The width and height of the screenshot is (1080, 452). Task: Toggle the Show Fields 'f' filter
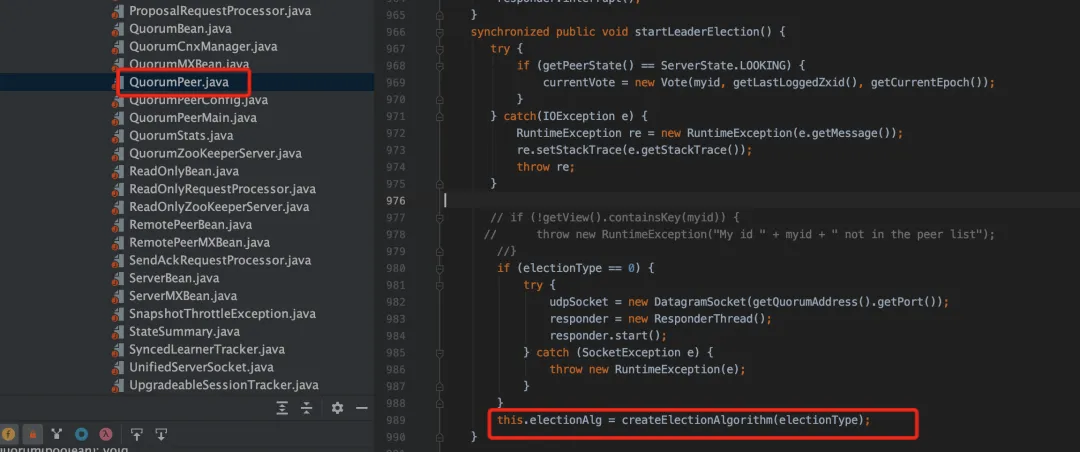(x=9, y=434)
